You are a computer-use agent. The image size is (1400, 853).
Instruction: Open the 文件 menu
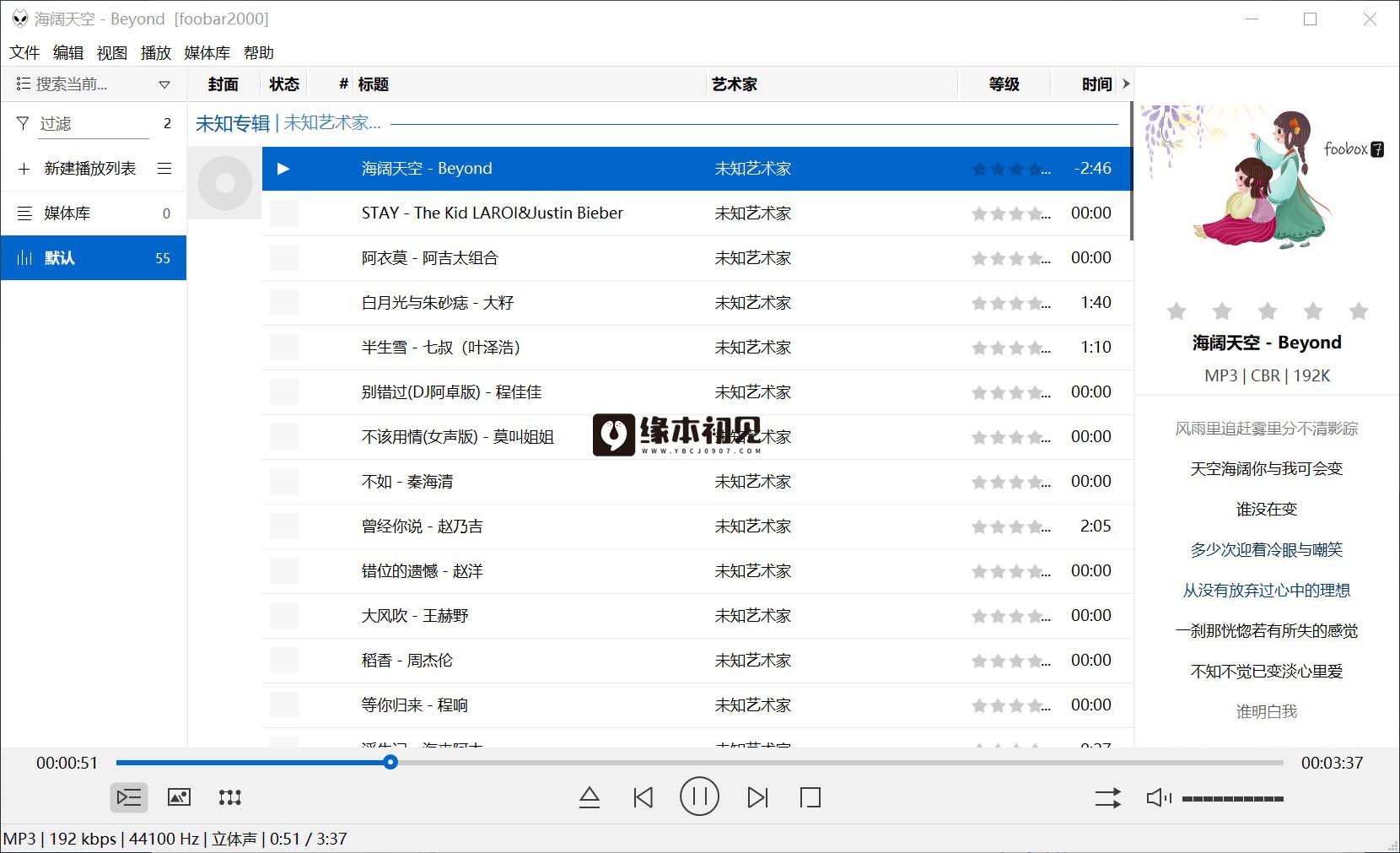(x=24, y=52)
